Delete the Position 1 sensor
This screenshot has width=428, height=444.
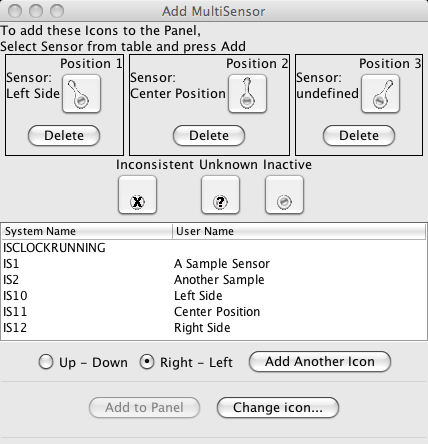[64, 136]
